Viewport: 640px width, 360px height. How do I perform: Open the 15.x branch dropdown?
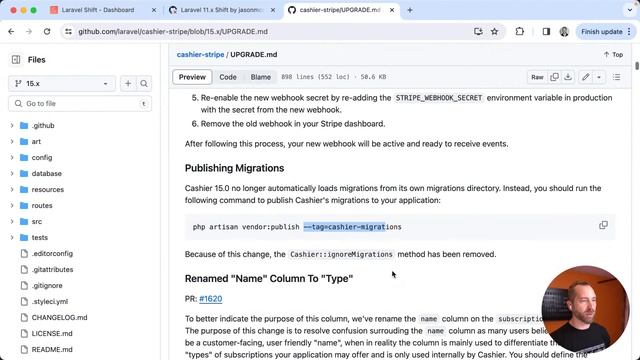[x=62, y=84]
